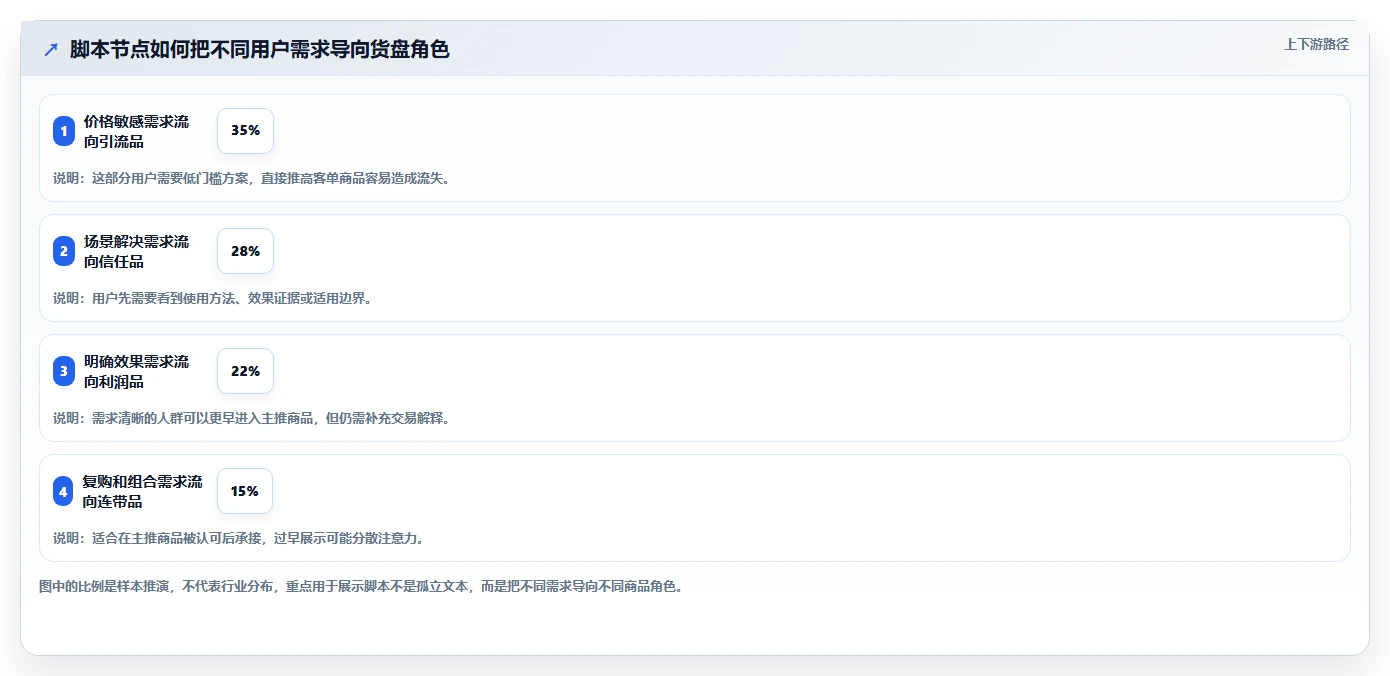This screenshot has height=676, width=1390.
Task: Click the note about 使用方法、效果证据
Action: 213,298
